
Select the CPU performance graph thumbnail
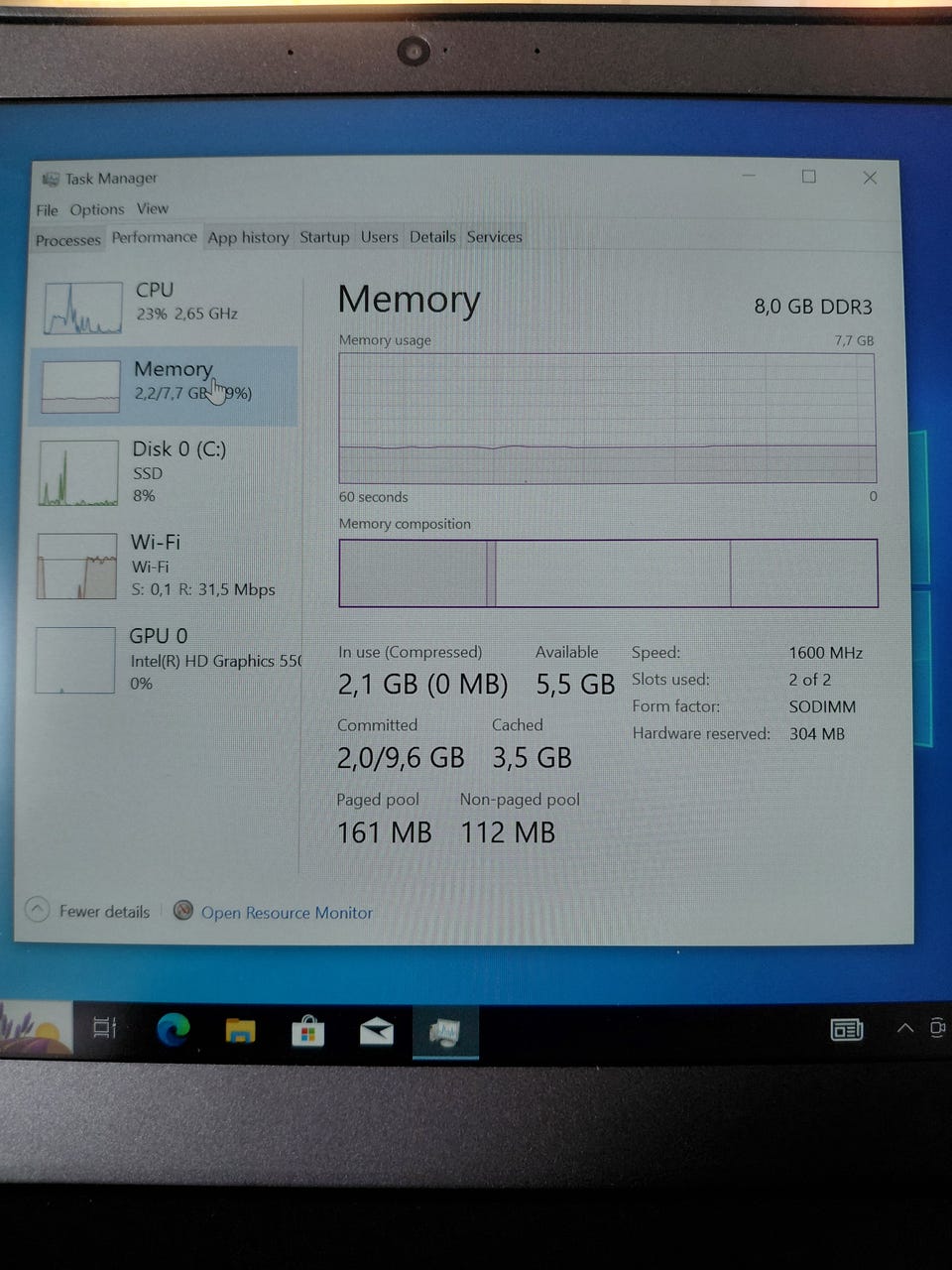tap(81, 308)
